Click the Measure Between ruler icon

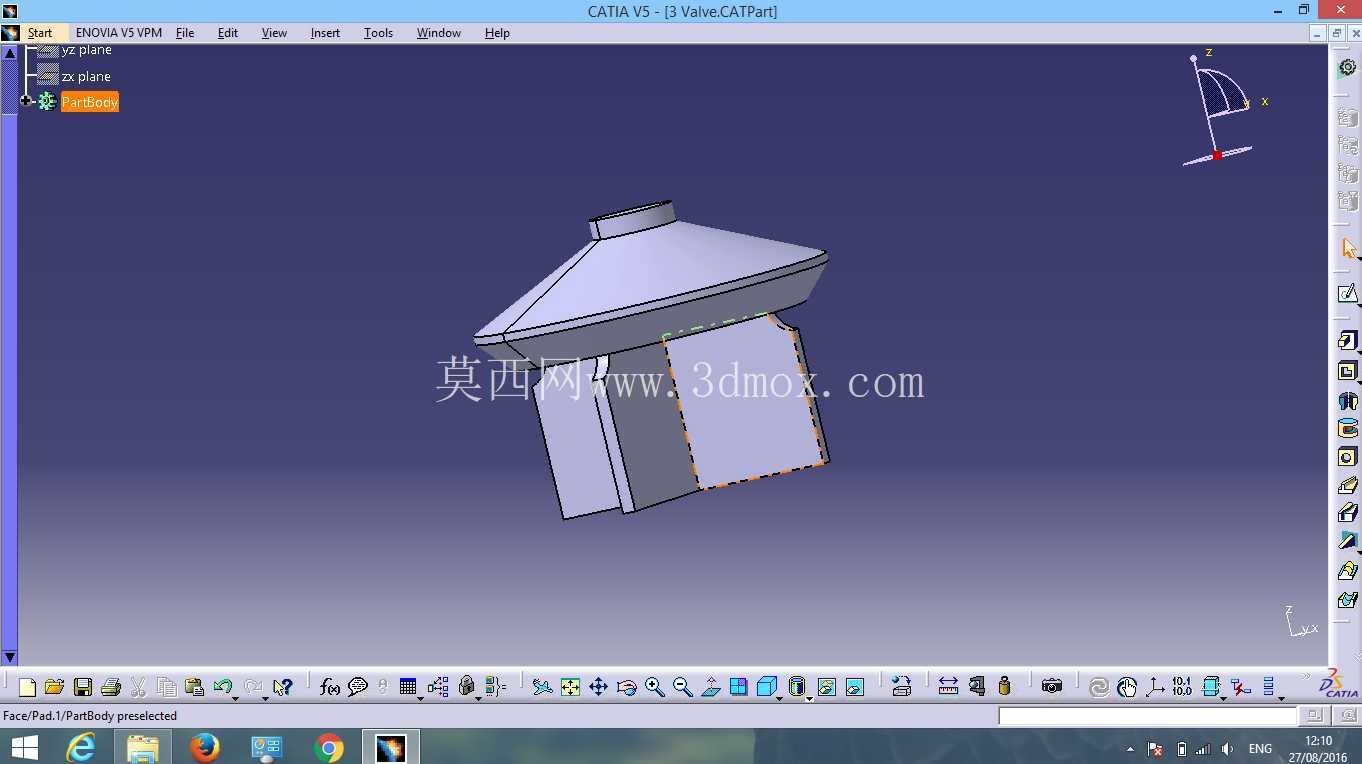point(948,687)
